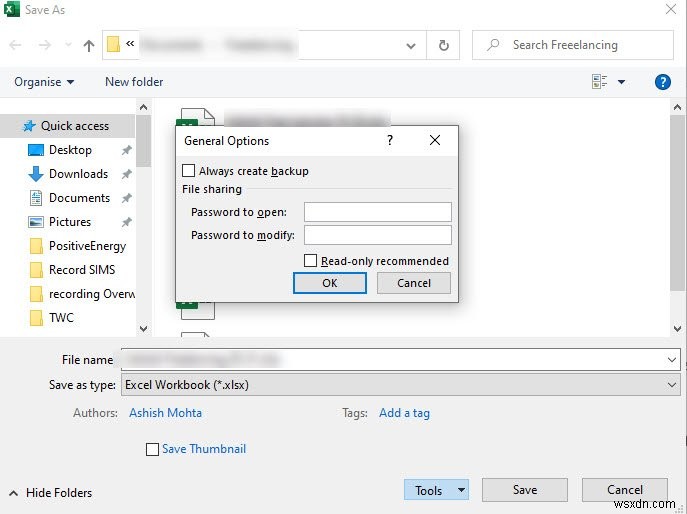Unpin Downloads using its pin icon
Image resolution: width=687 pixels, height=514 pixels.
tap(127, 174)
